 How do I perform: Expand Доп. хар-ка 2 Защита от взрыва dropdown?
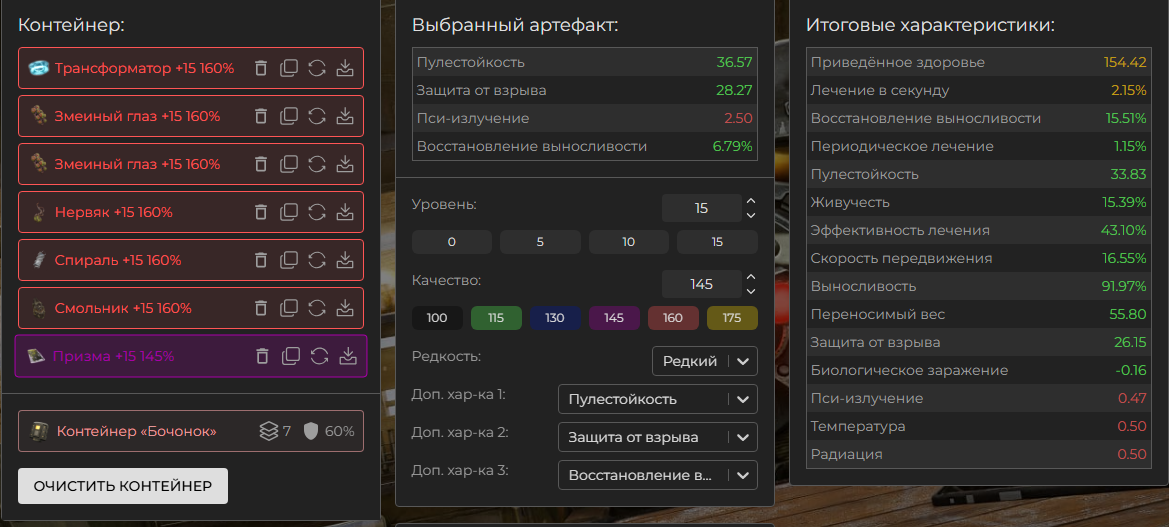(657, 437)
